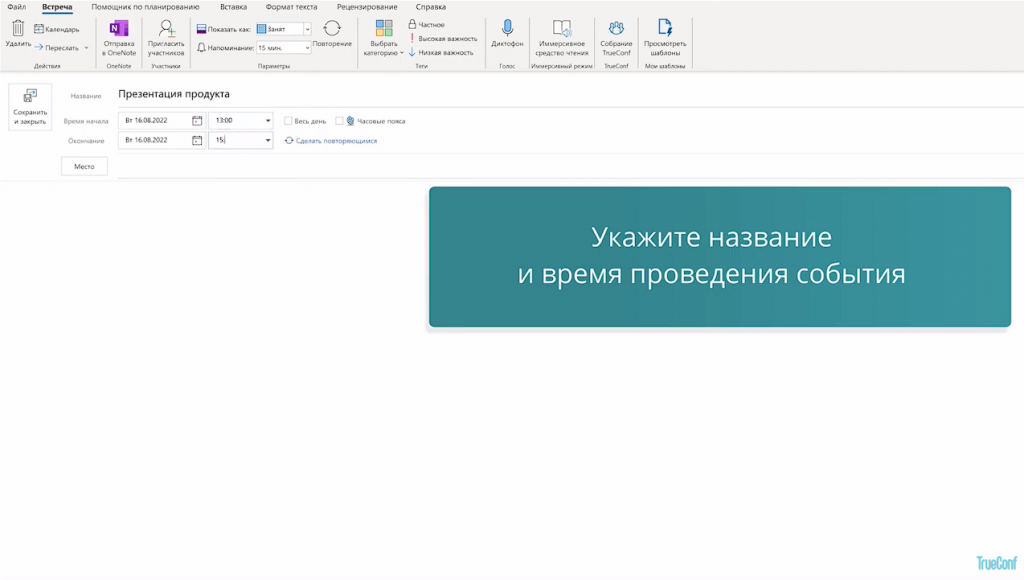Open the start date calendar picker
Screen dimensions: 1024x580
tap(197, 121)
